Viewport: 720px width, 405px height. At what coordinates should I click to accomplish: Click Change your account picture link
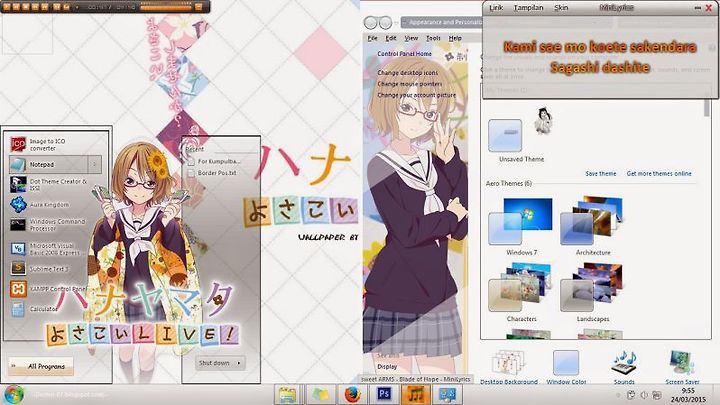coord(416,95)
